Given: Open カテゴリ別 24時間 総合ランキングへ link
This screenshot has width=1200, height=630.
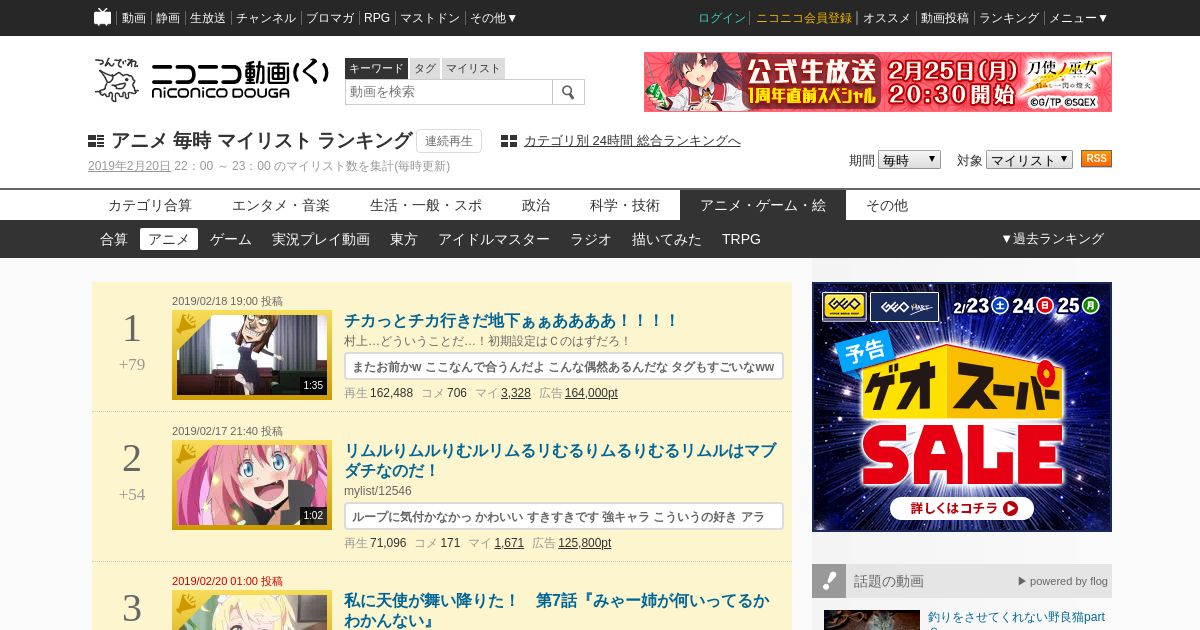Looking at the screenshot, I should 632,141.
